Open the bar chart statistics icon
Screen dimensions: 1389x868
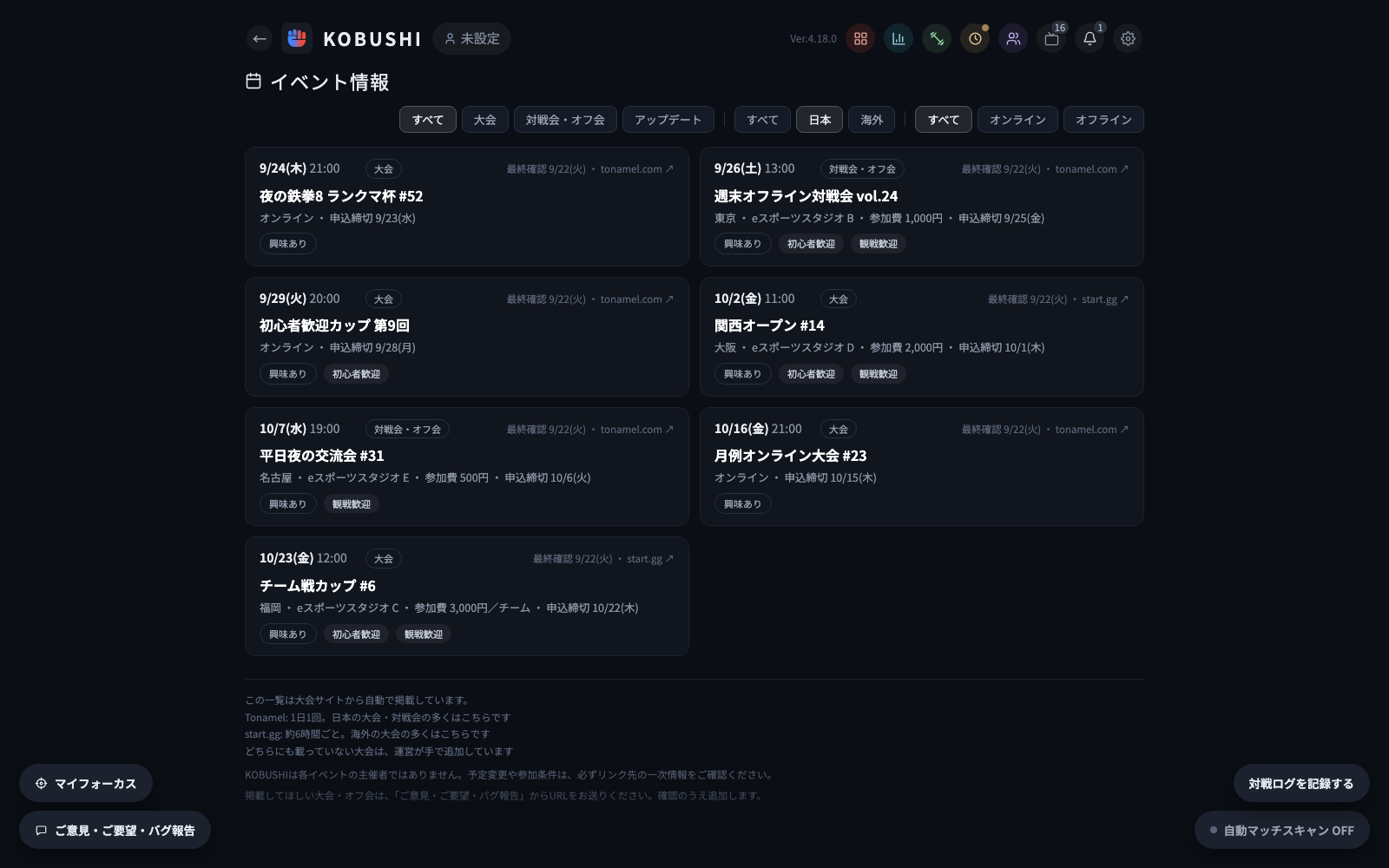tap(899, 38)
